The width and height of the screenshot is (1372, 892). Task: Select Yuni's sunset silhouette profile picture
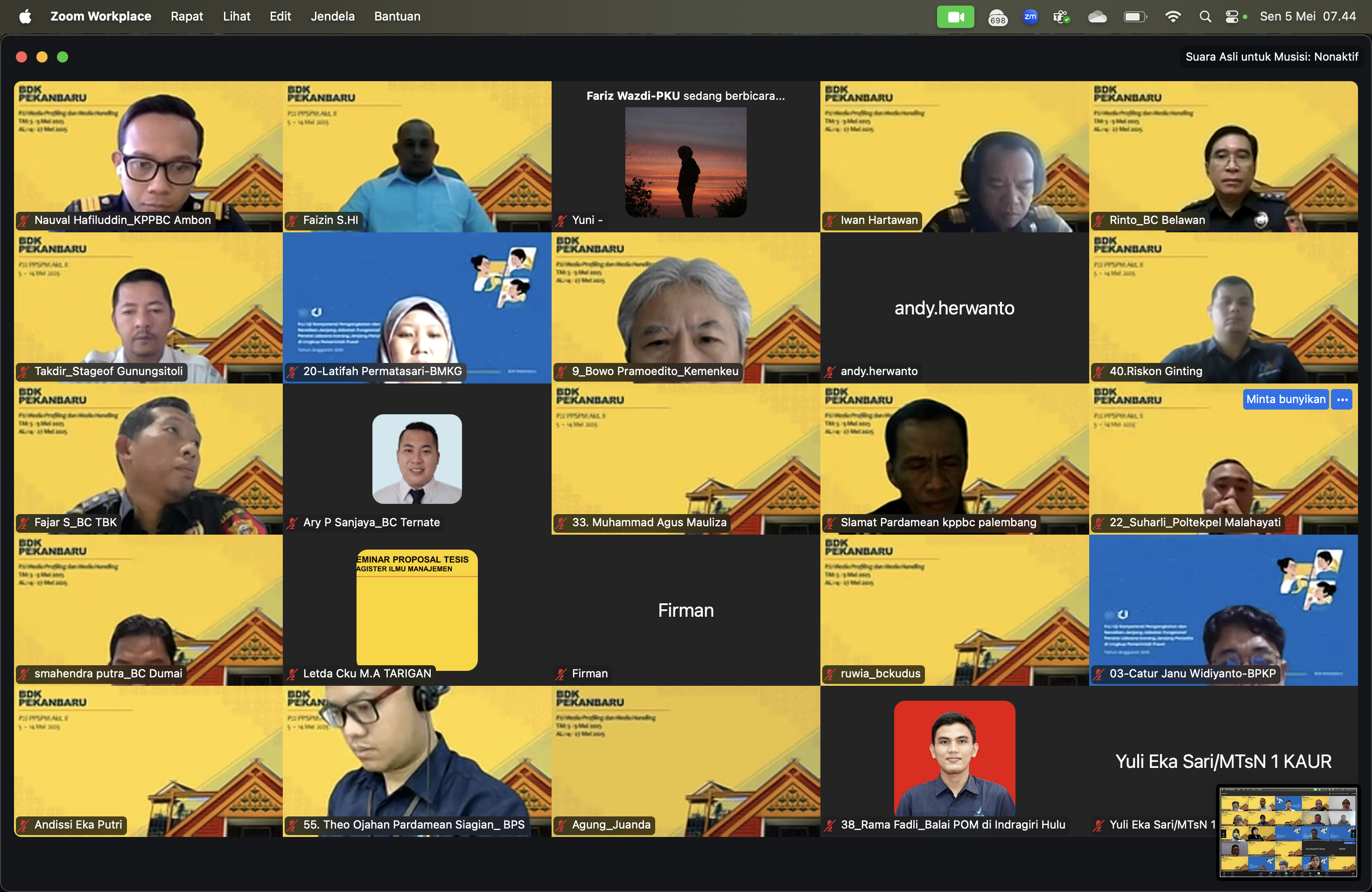pyautogui.click(x=686, y=162)
